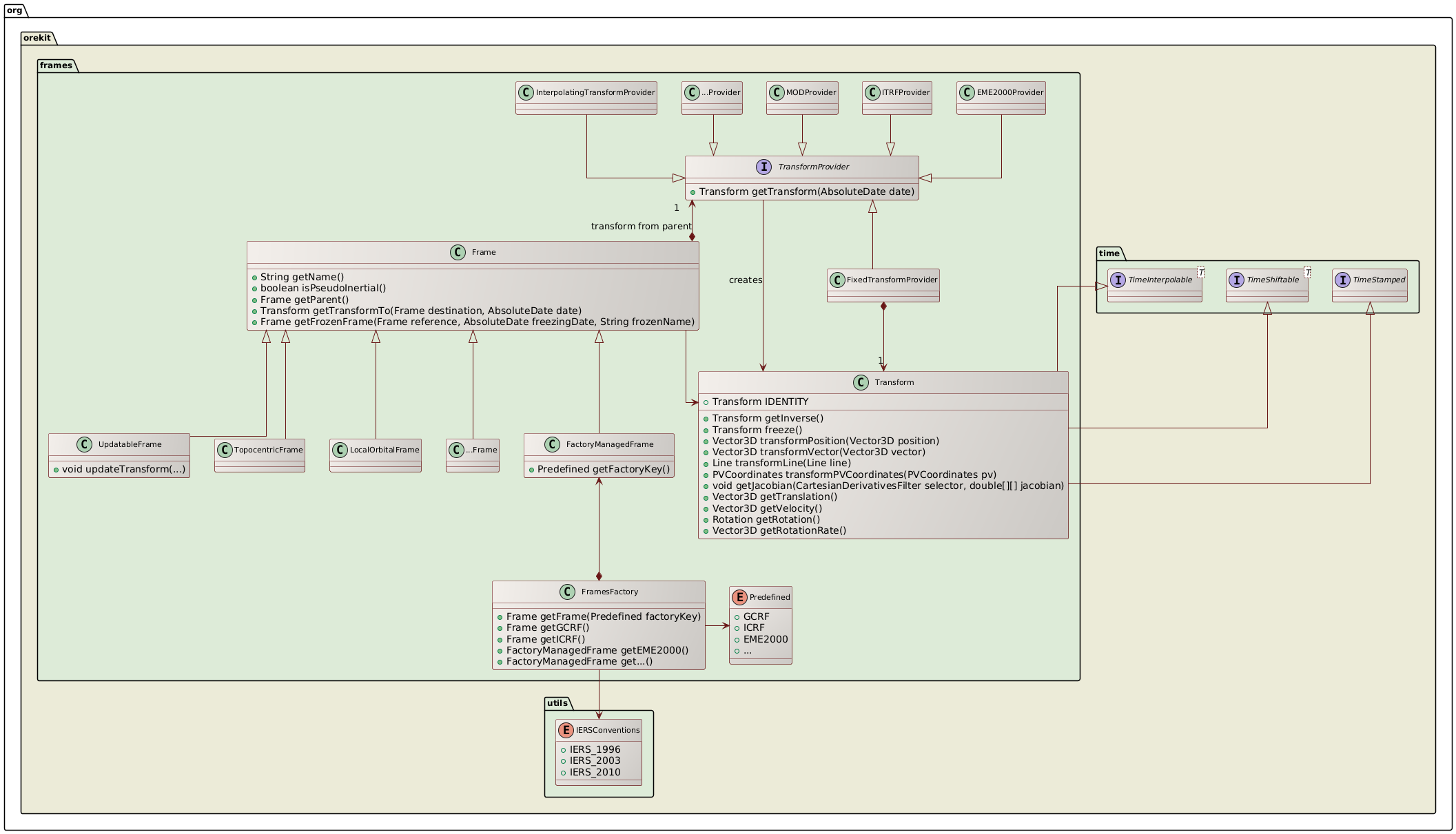The width and height of the screenshot is (1456, 834).
Task: Click the TimeStamped interface icon
Action: (1342, 280)
